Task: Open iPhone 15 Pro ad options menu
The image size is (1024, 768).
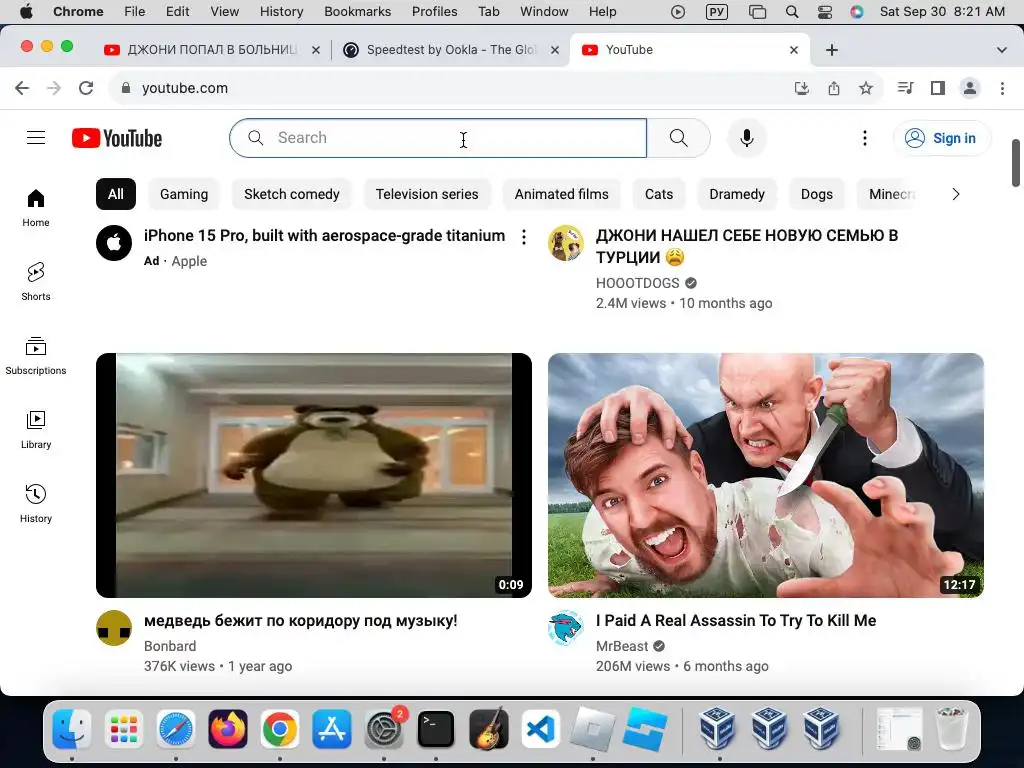Action: coord(524,237)
